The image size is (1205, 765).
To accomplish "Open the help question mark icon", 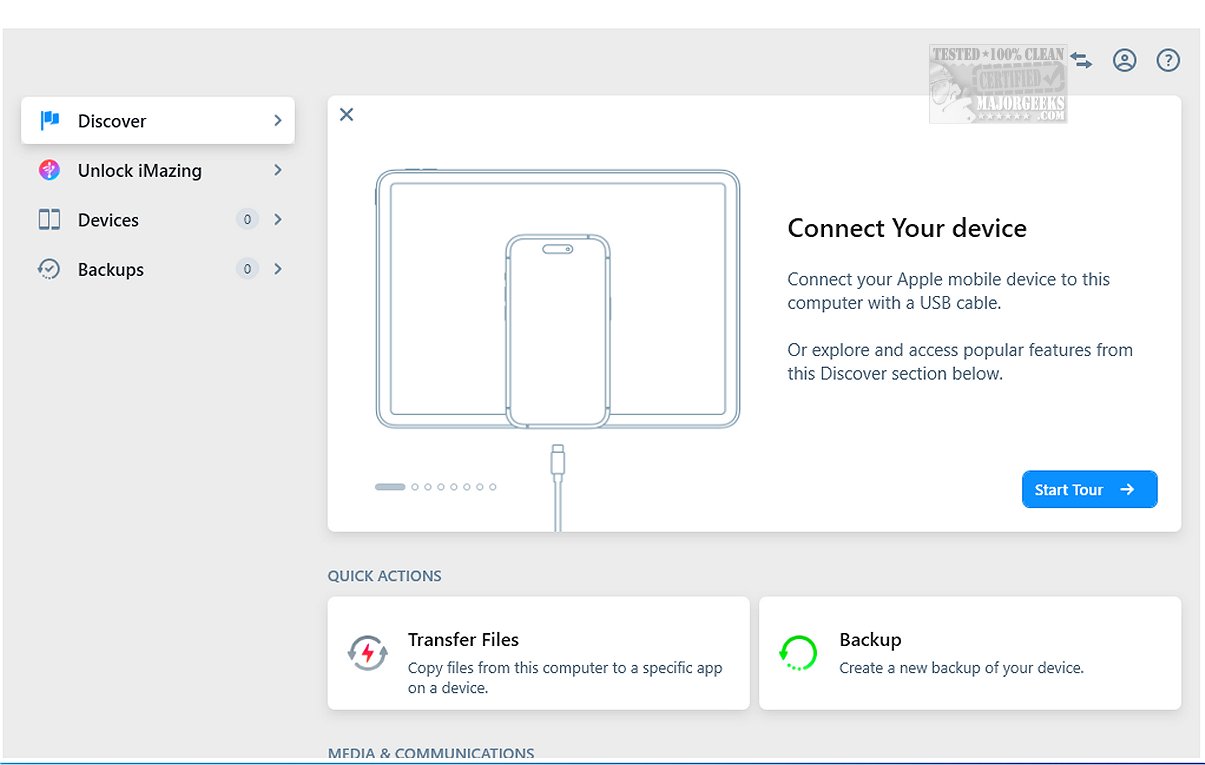I will pos(1168,61).
